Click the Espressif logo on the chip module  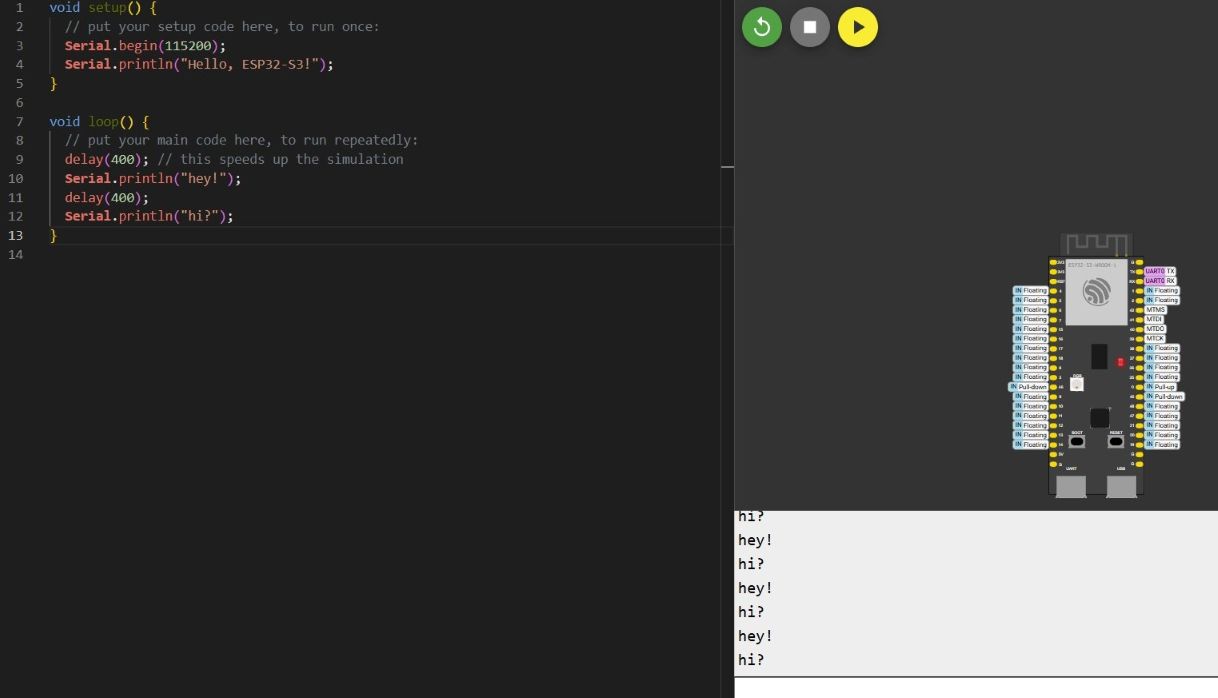pos(1096,293)
